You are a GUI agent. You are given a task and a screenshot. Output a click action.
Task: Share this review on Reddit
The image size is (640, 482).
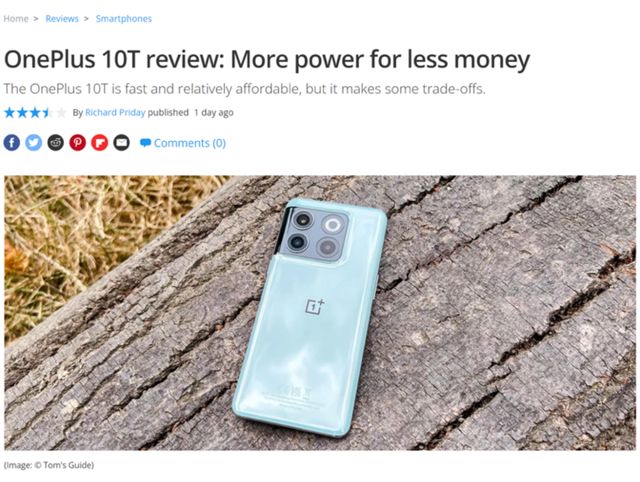[56, 143]
